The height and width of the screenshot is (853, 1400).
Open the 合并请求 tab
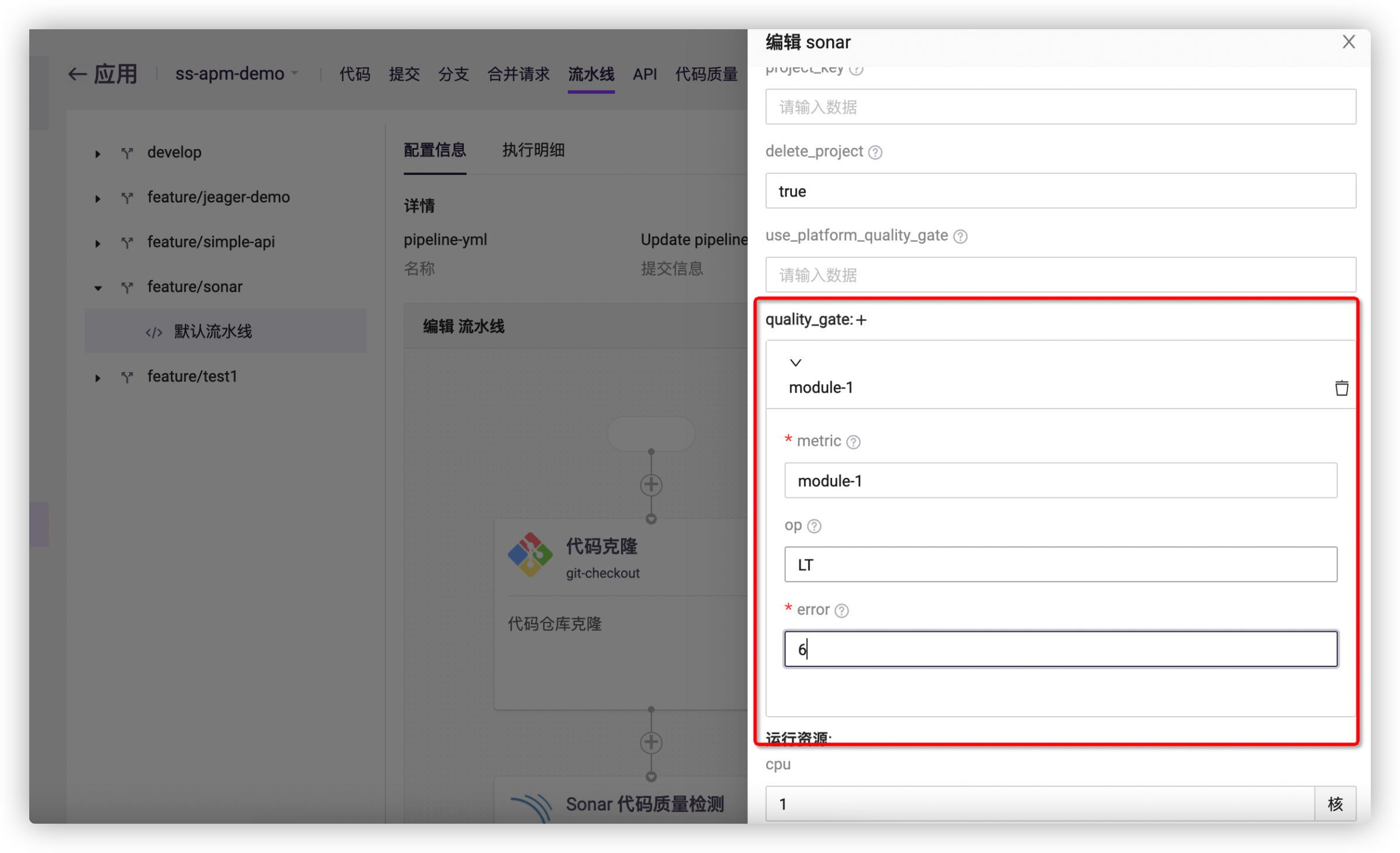click(518, 74)
